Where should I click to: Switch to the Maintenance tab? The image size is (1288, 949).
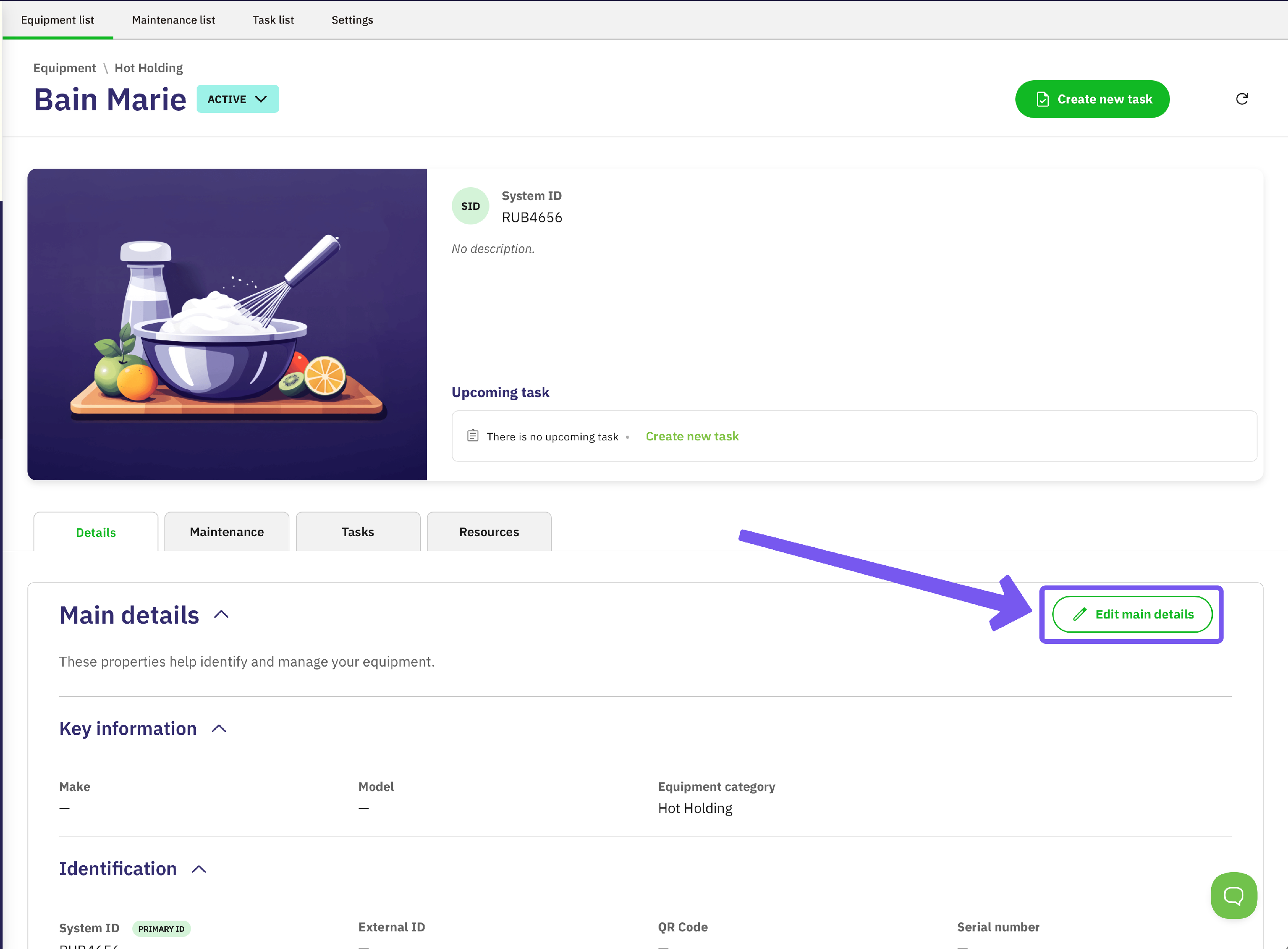coord(226,532)
